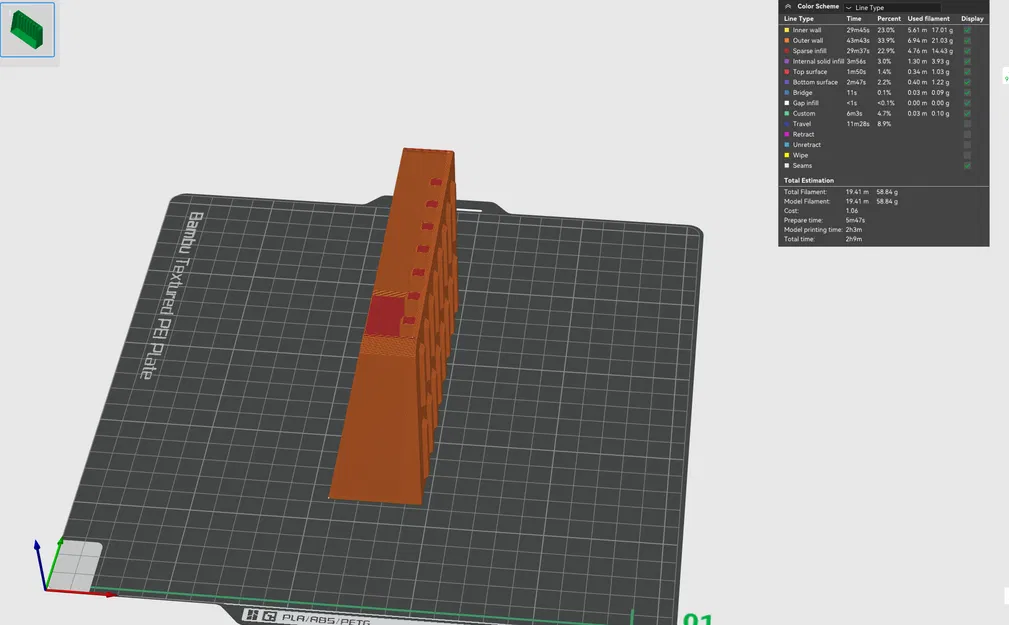Image resolution: width=1009 pixels, height=625 pixels.
Task: Click the dark blue Travel swatch
Action: (786, 124)
